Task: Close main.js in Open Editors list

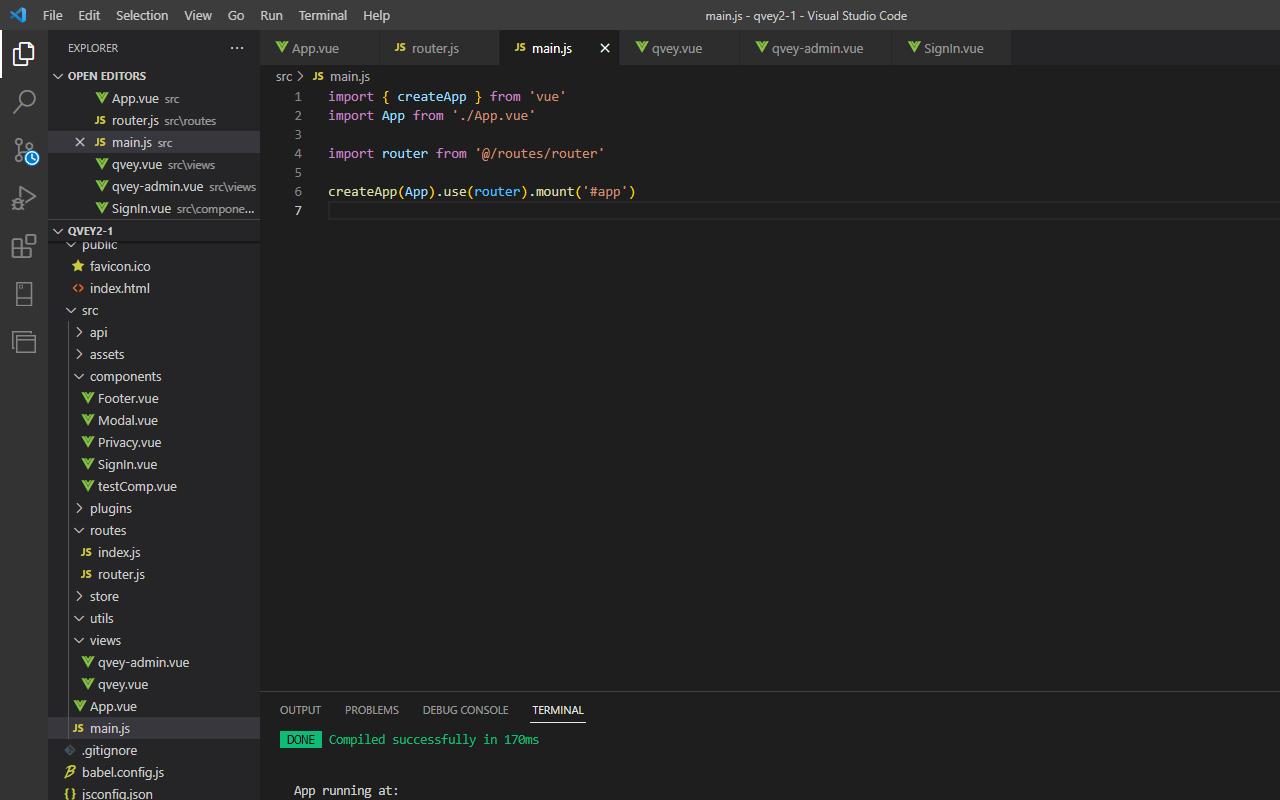Action: (80, 142)
